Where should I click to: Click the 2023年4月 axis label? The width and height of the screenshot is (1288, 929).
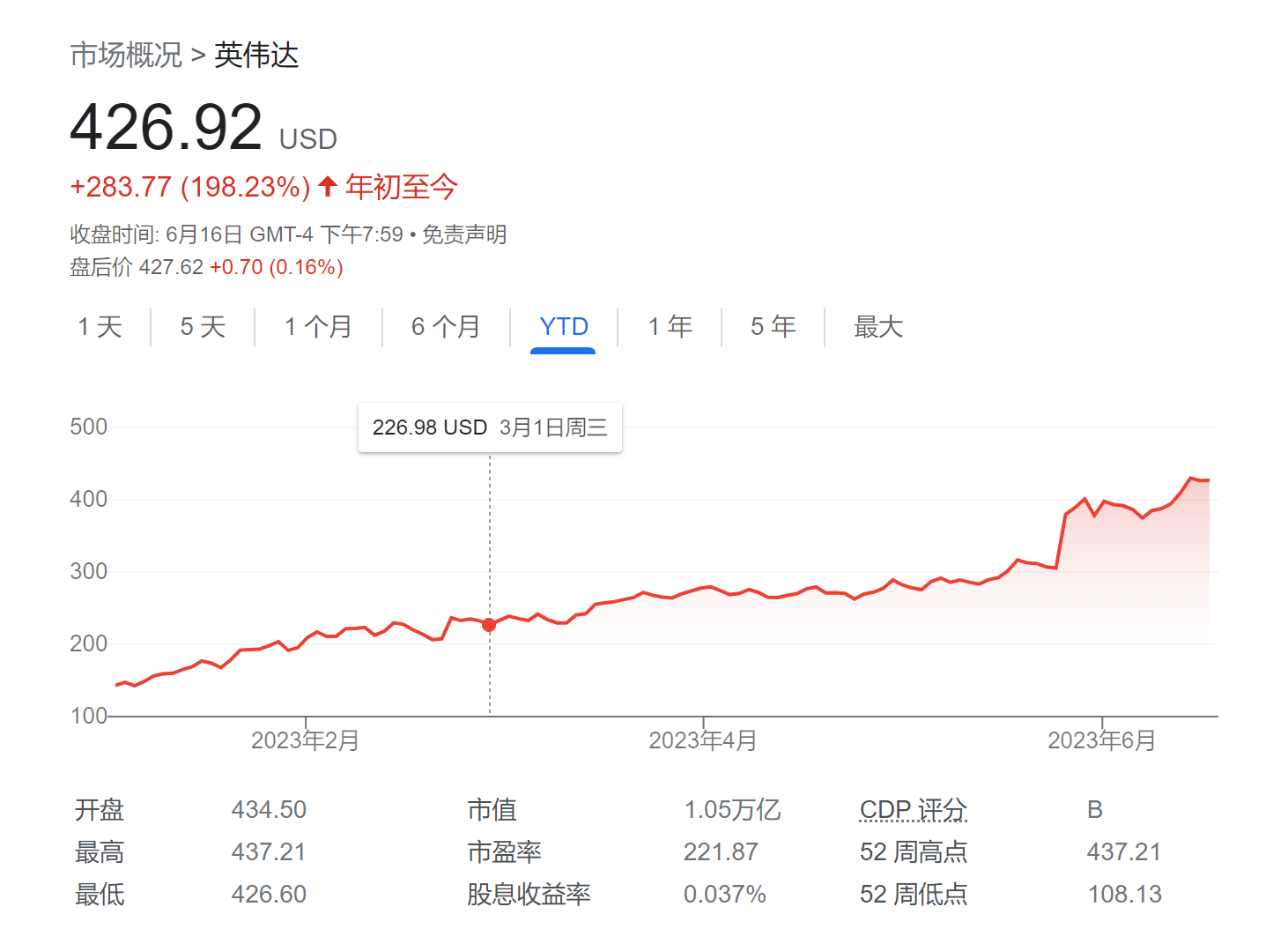(x=702, y=740)
